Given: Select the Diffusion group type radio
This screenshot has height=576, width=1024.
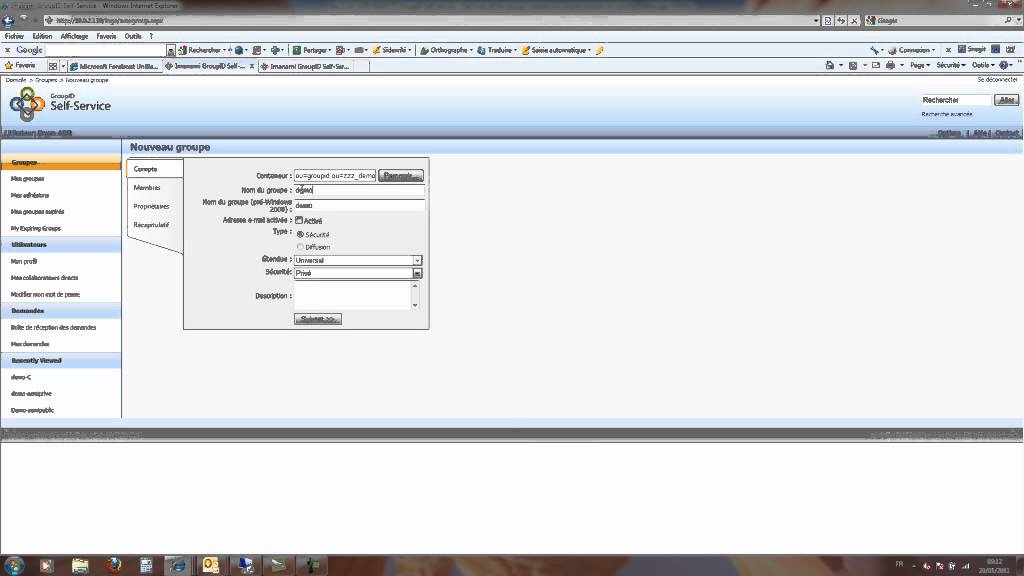Looking at the screenshot, I should (x=300, y=247).
